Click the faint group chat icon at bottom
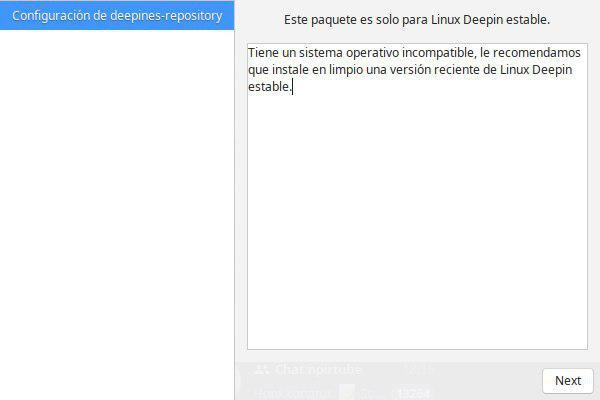This screenshot has height=400, width=600. point(262,369)
